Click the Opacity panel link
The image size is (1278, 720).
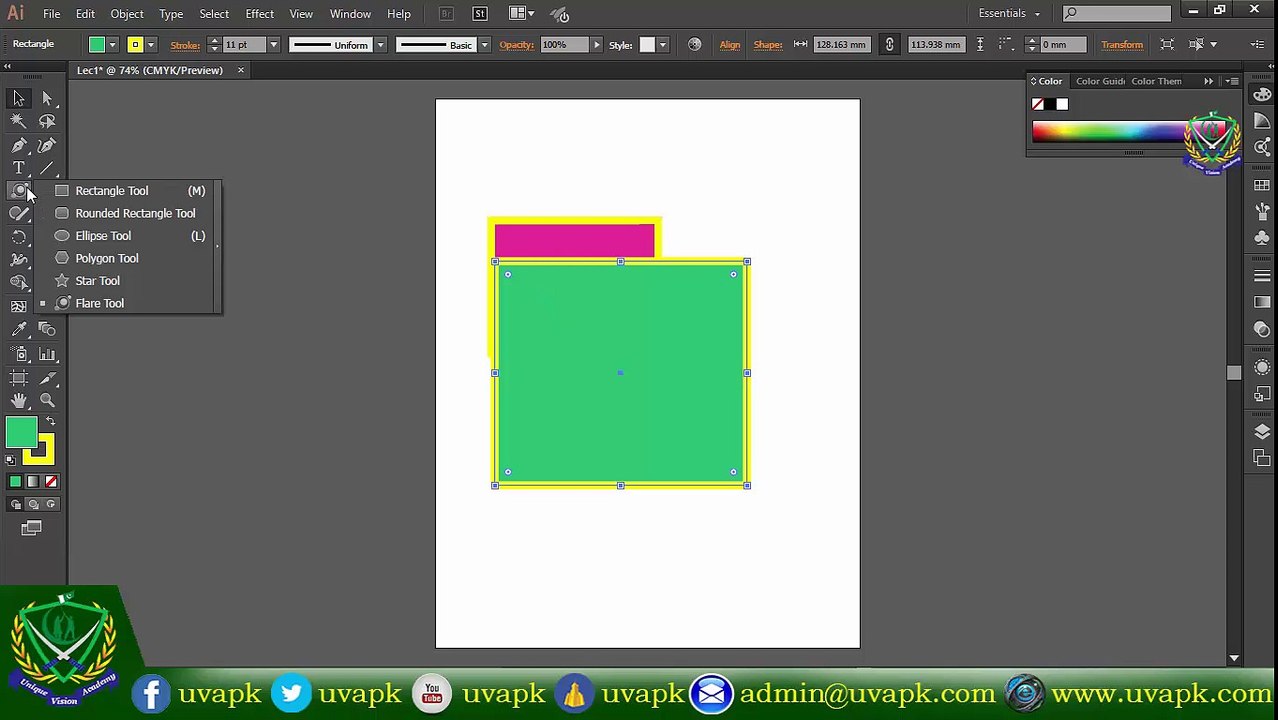tap(517, 45)
